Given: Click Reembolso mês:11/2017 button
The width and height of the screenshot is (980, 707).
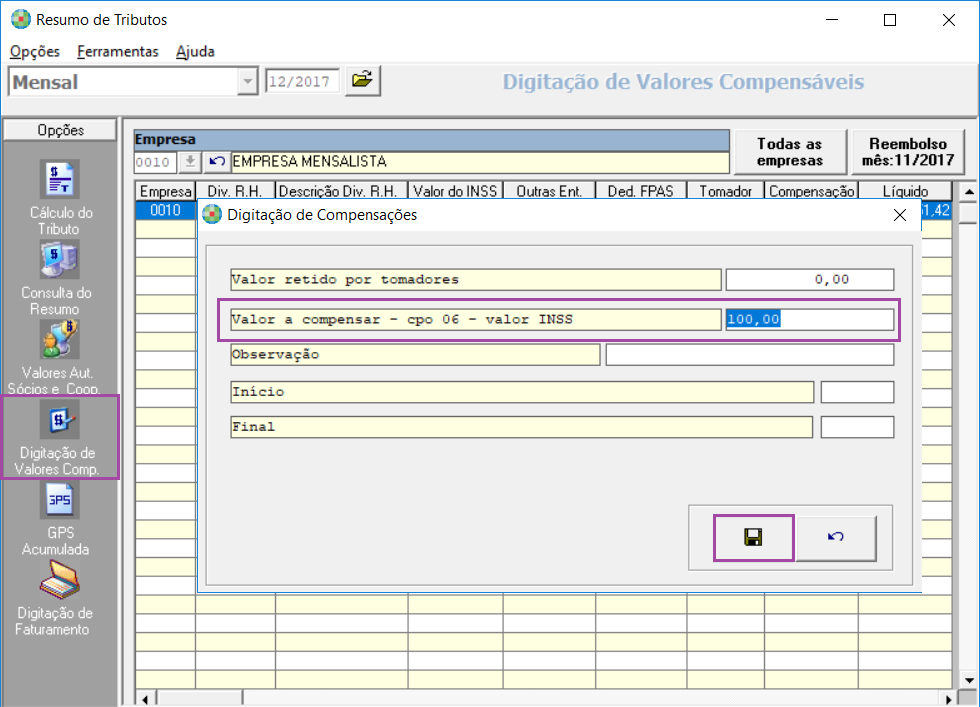Looking at the screenshot, I should [908, 152].
